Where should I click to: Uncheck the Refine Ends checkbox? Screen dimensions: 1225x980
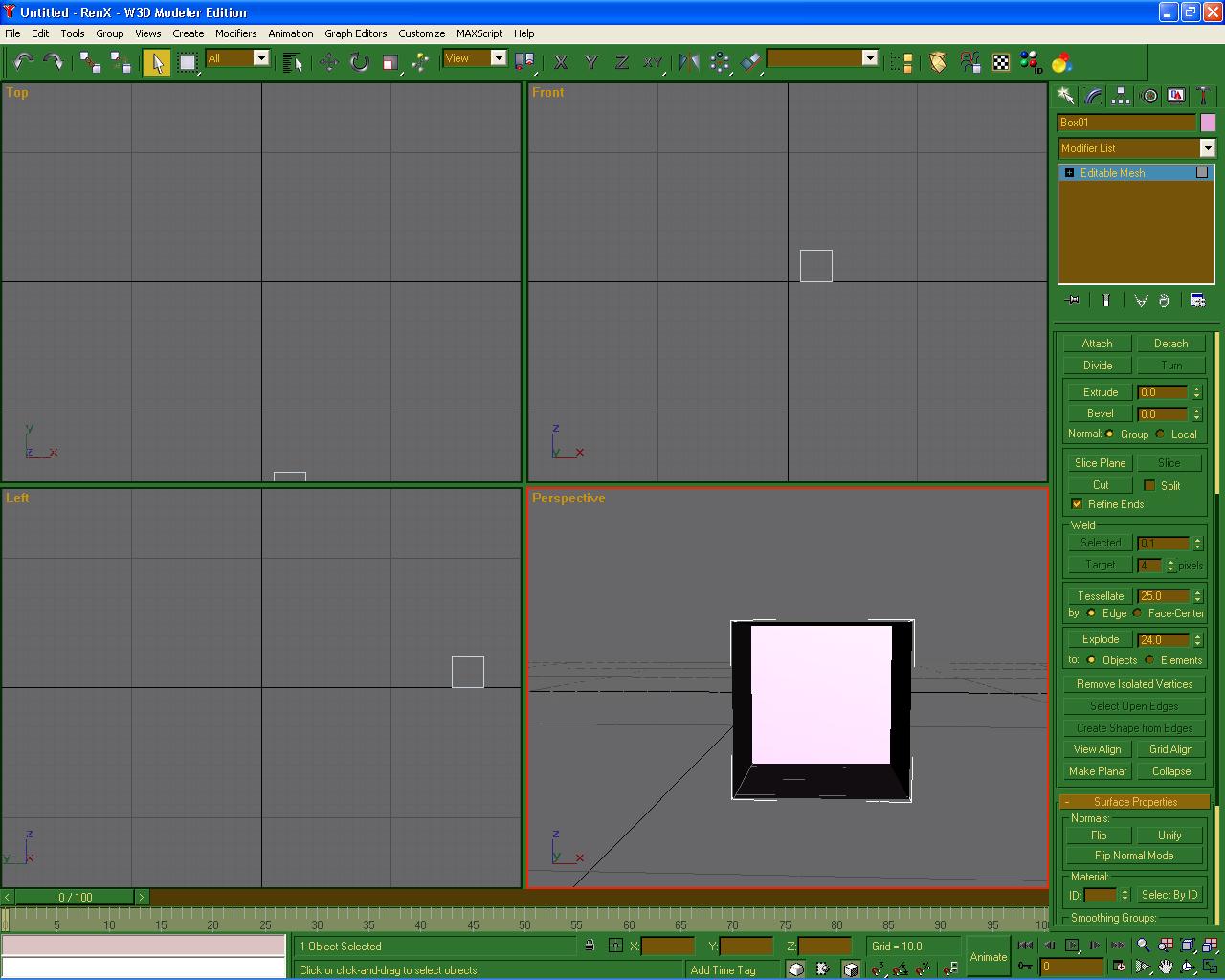point(1077,504)
